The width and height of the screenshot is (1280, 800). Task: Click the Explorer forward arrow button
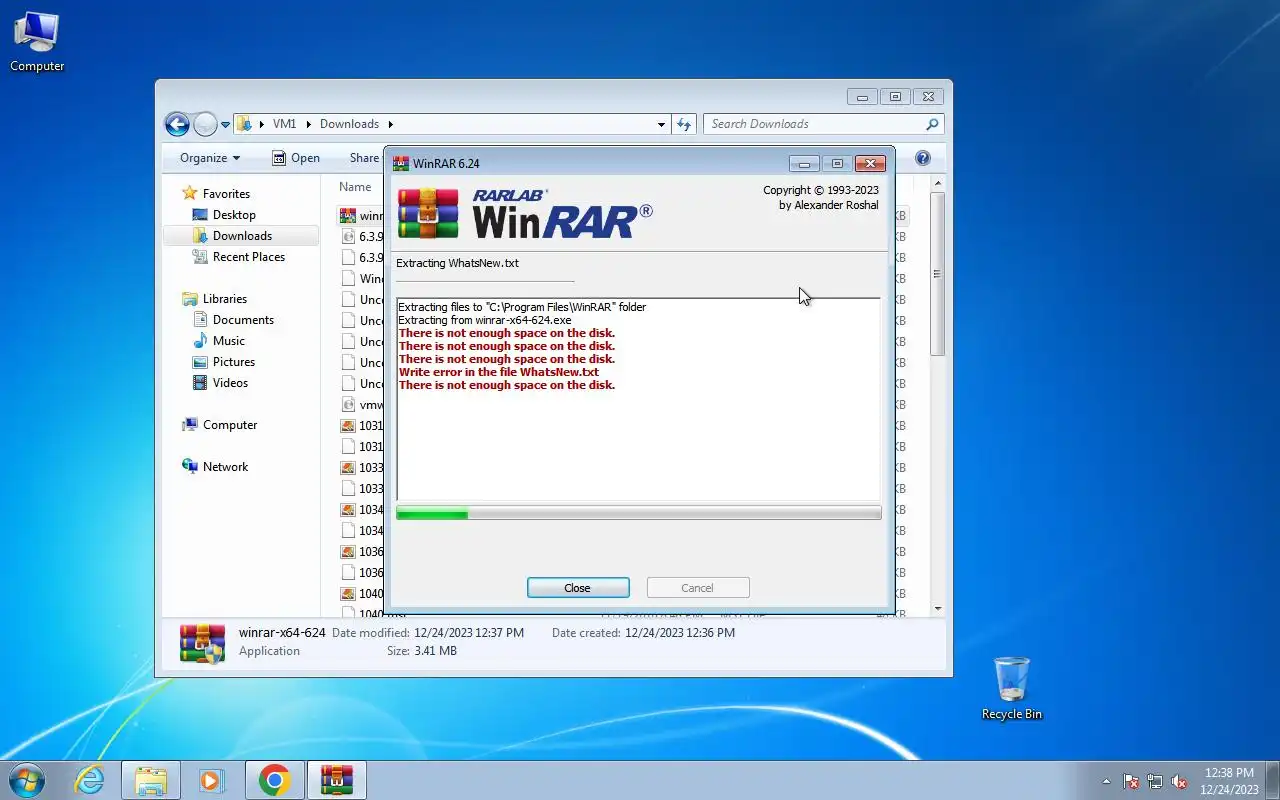205,124
